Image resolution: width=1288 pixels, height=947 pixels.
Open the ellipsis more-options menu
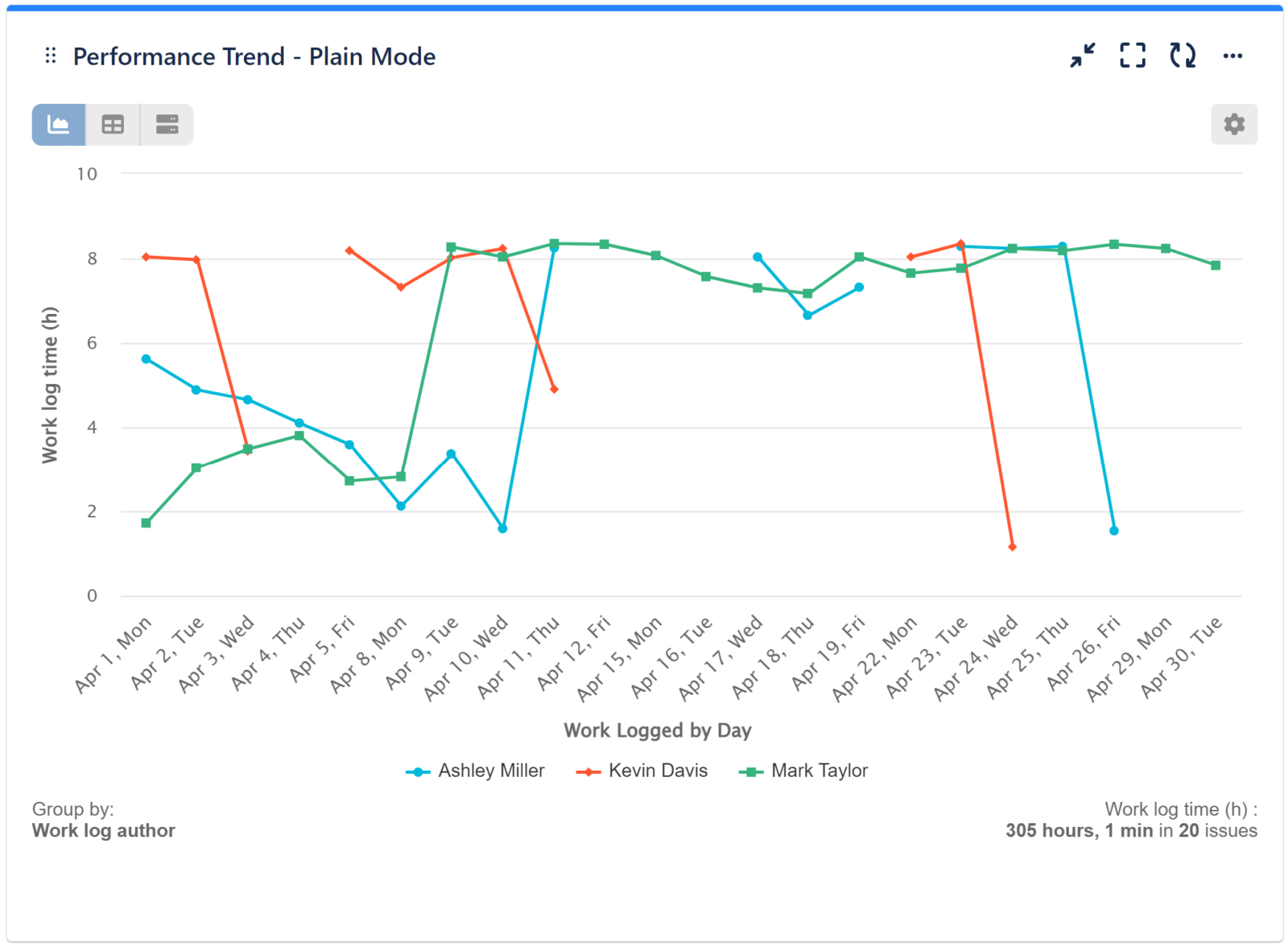(x=1233, y=55)
